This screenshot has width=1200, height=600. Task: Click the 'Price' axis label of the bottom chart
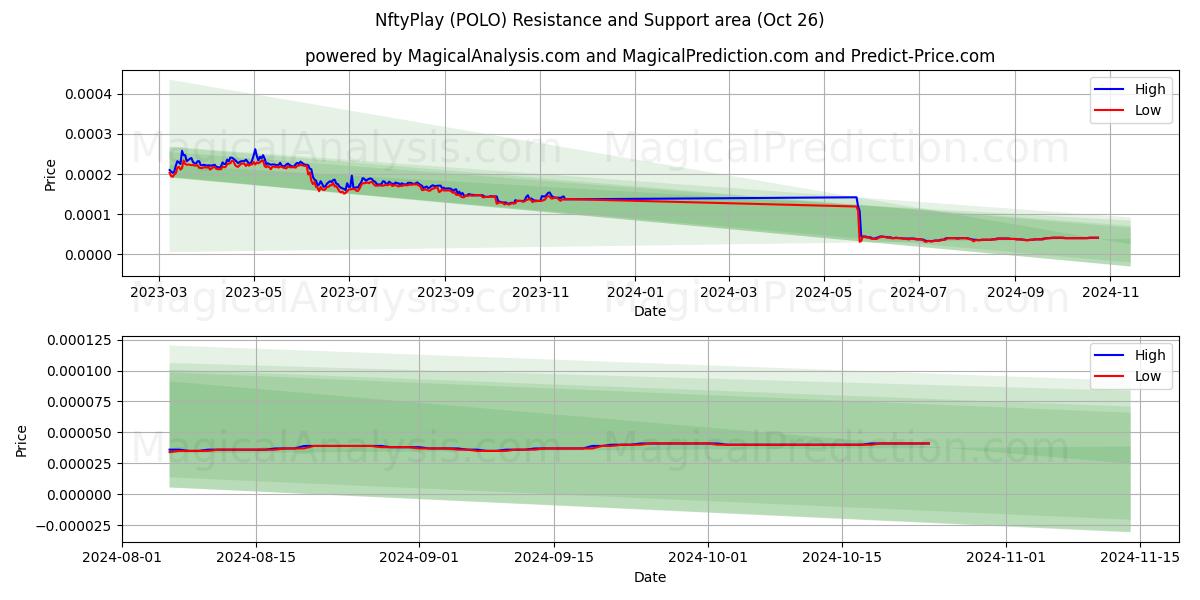tap(23, 441)
